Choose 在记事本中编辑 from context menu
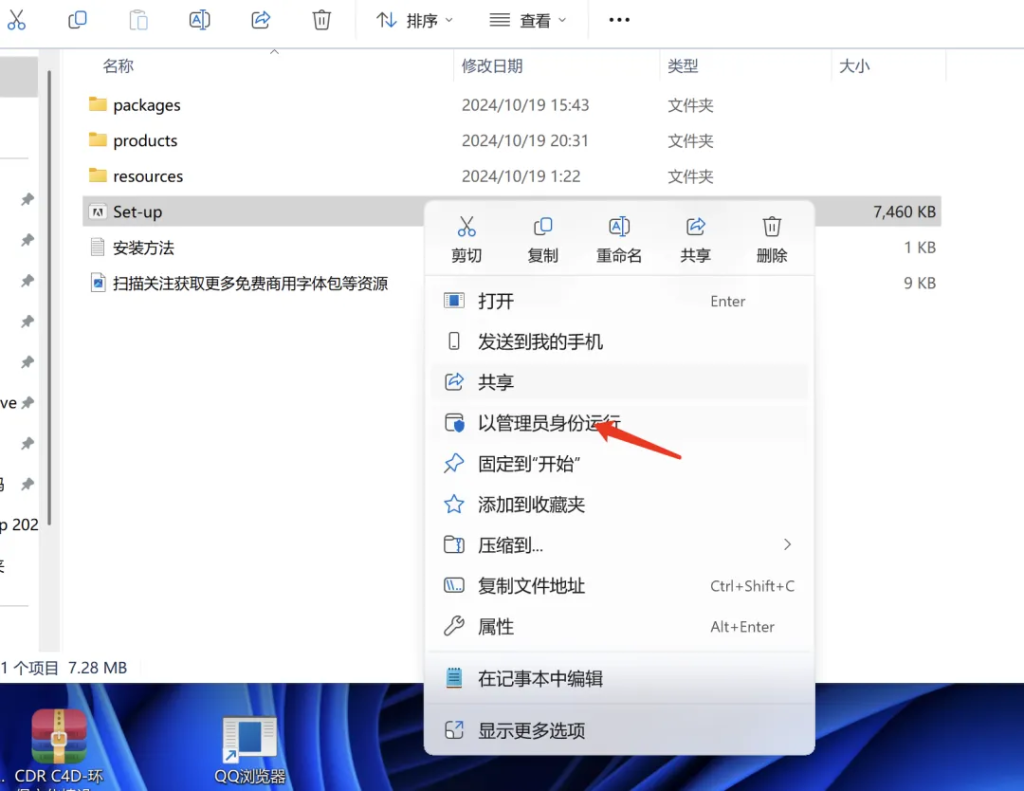 coord(619,679)
